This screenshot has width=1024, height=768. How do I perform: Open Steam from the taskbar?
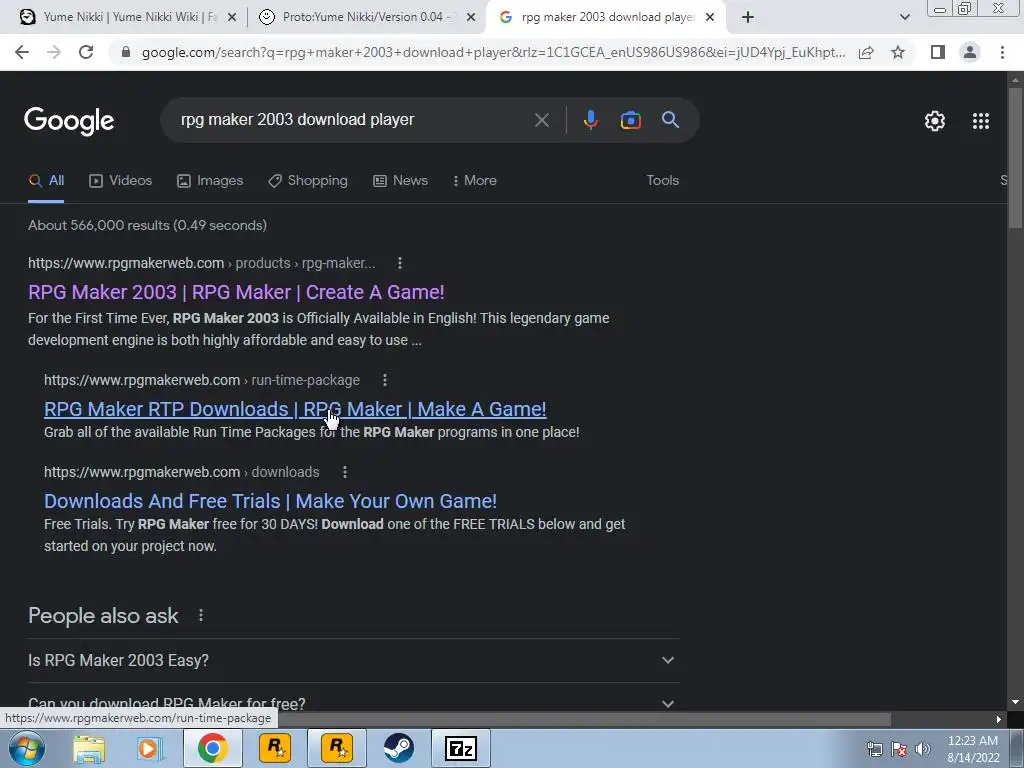398,748
